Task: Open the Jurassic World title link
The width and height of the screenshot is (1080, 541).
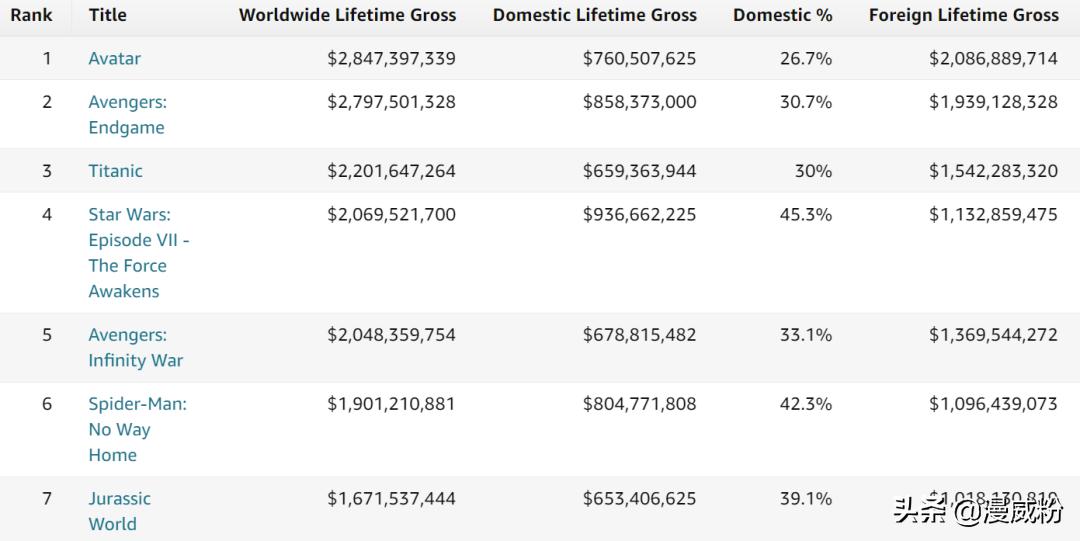Action: [x=119, y=510]
